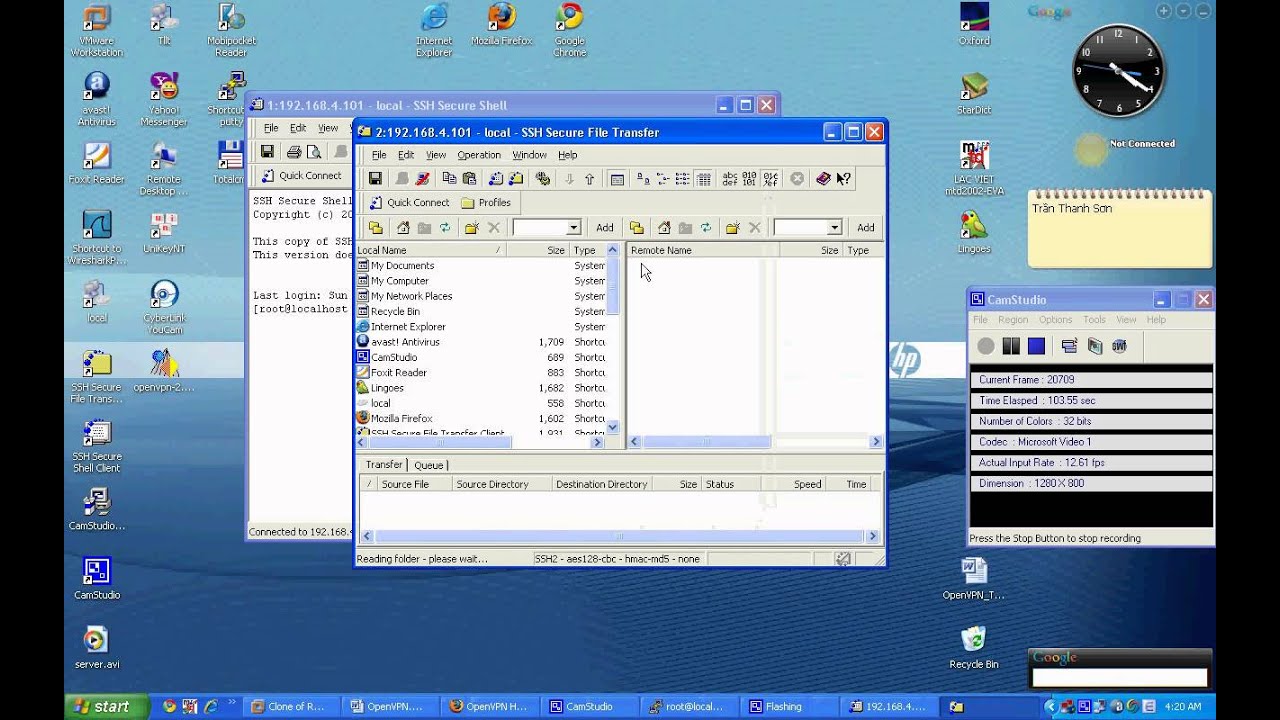Image resolution: width=1280 pixels, height=720 pixels.
Task: Open the Help menu in File Transfer
Action: click(x=567, y=155)
